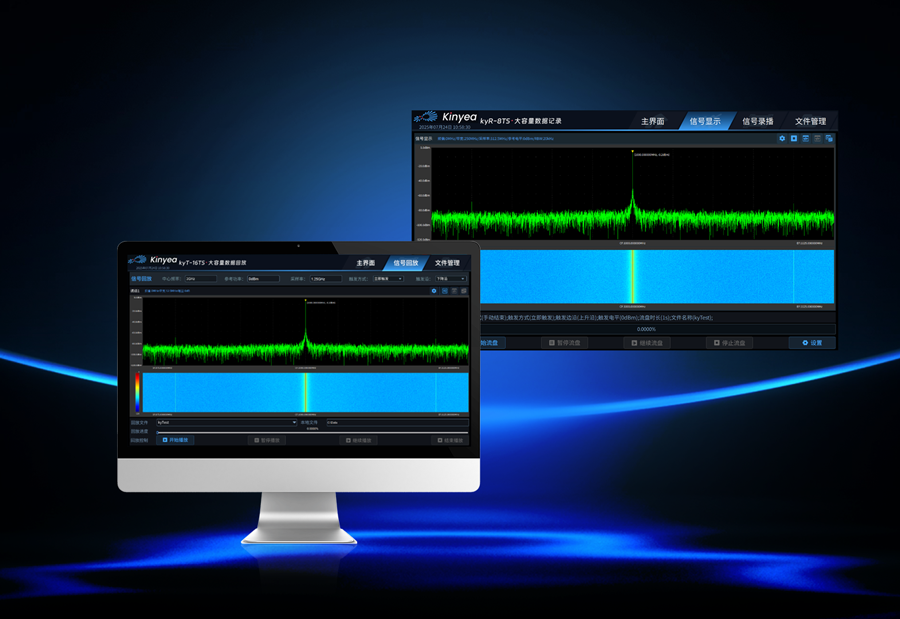This screenshot has width=900, height=619.
Task: Click the blue waterfall plot in kyT-16TS window
Action: [305, 392]
